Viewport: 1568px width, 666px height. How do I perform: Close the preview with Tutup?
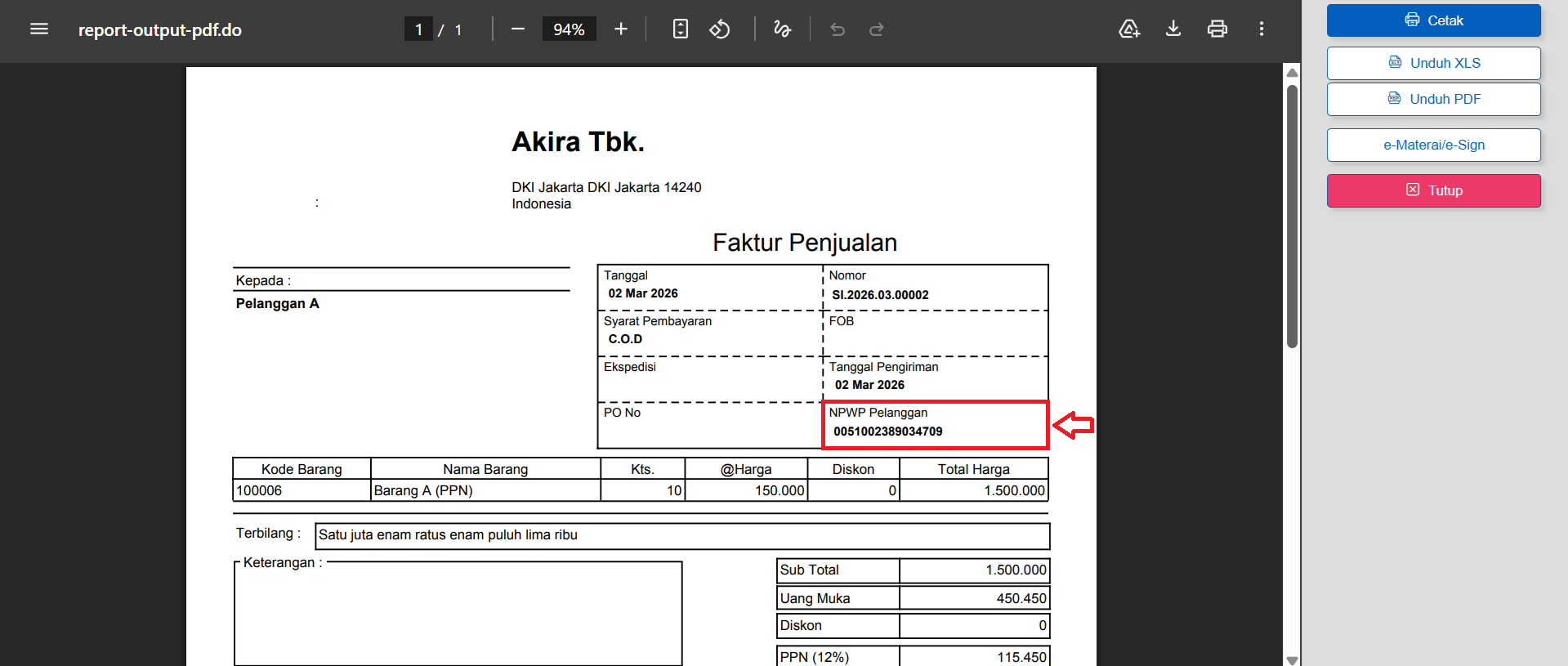click(1433, 190)
